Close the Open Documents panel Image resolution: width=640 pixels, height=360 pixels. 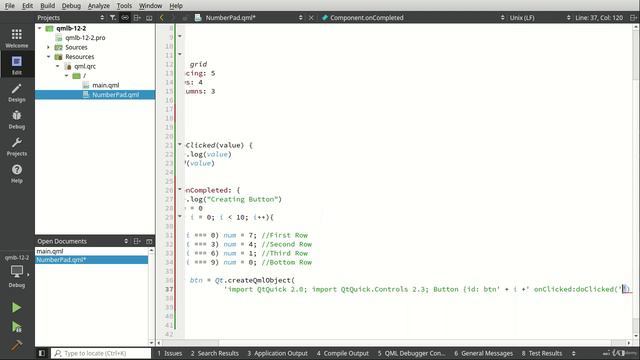click(149, 241)
